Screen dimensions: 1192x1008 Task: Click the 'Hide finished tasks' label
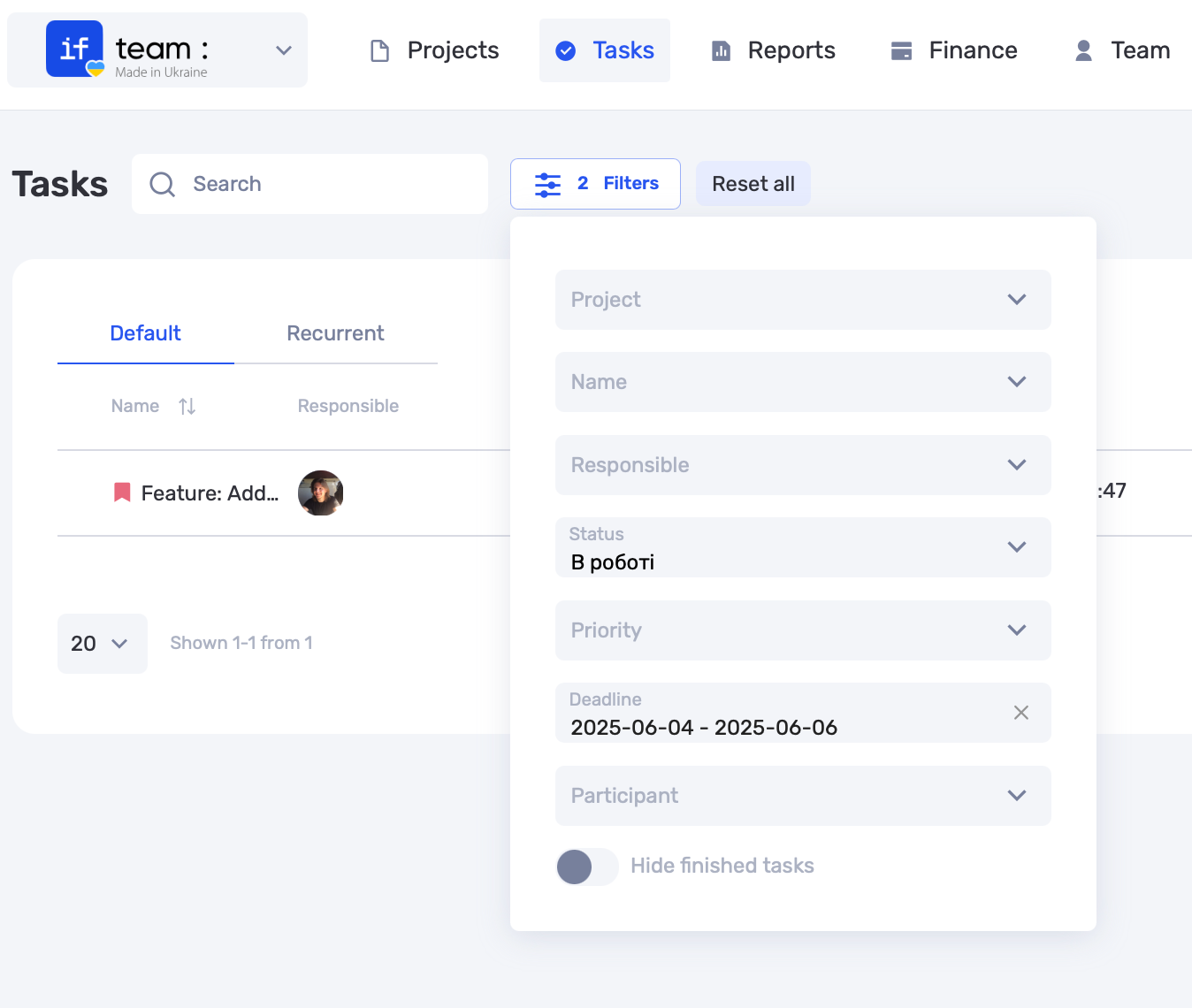722,866
